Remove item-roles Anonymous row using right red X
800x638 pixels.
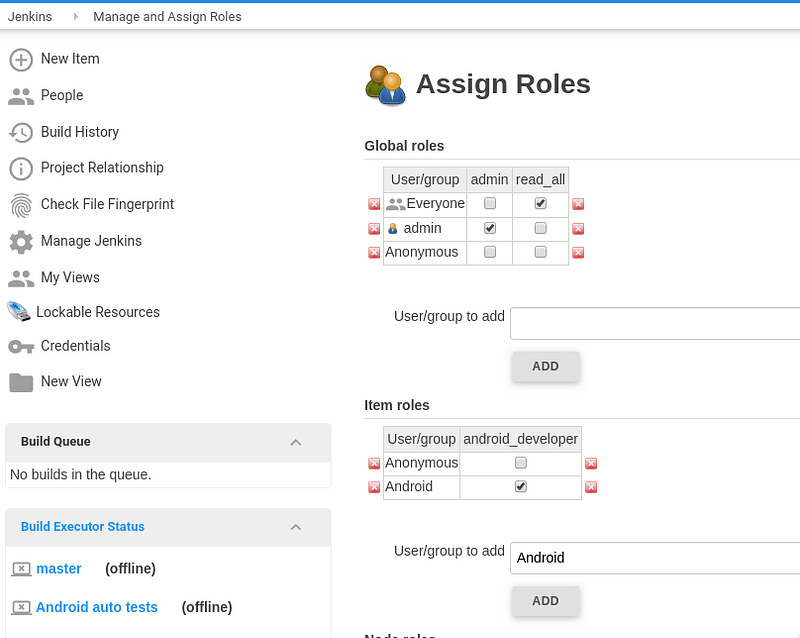pyautogui.click(x=591, y=463)
